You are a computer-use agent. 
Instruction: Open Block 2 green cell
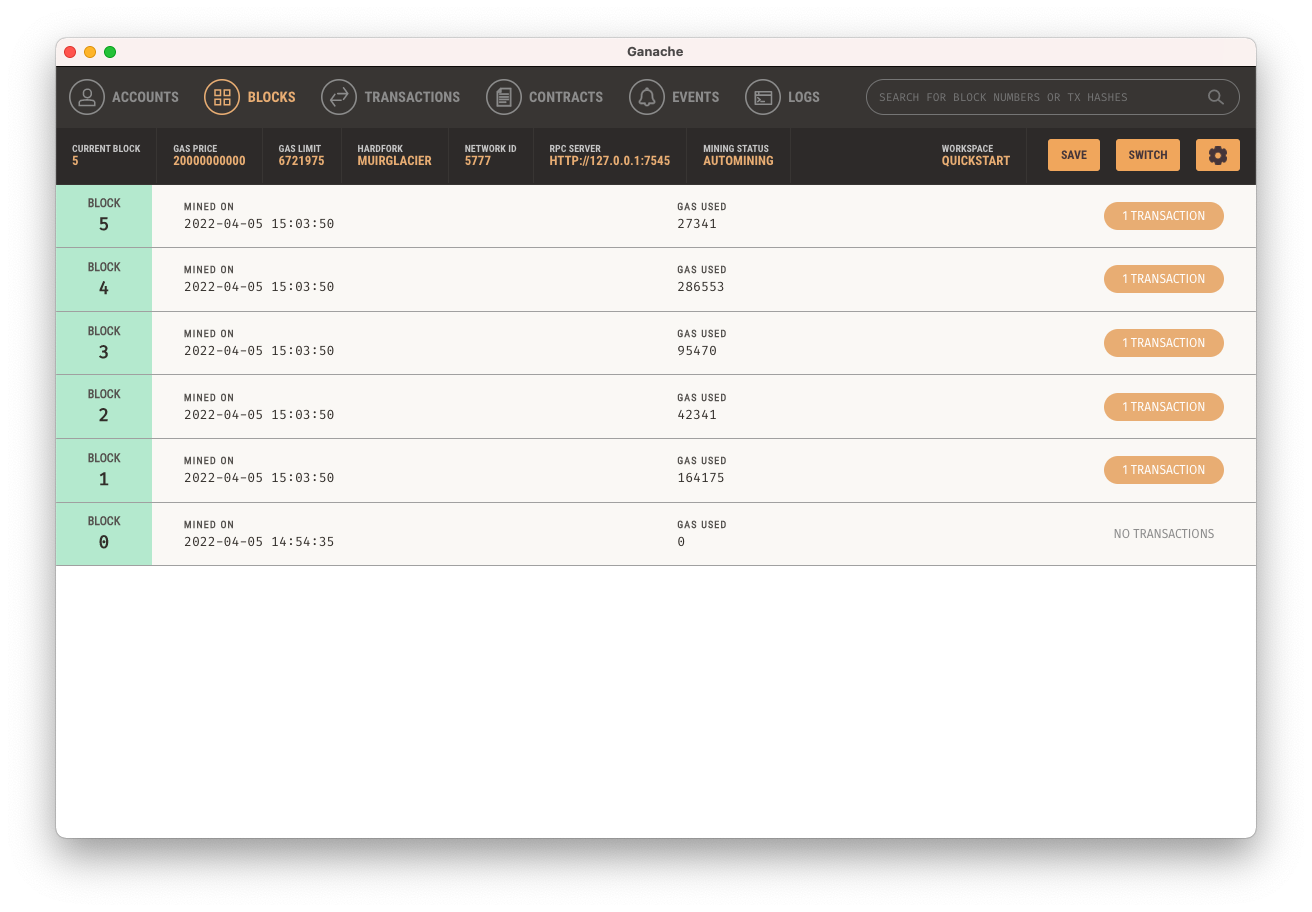(x=104, y=407)
